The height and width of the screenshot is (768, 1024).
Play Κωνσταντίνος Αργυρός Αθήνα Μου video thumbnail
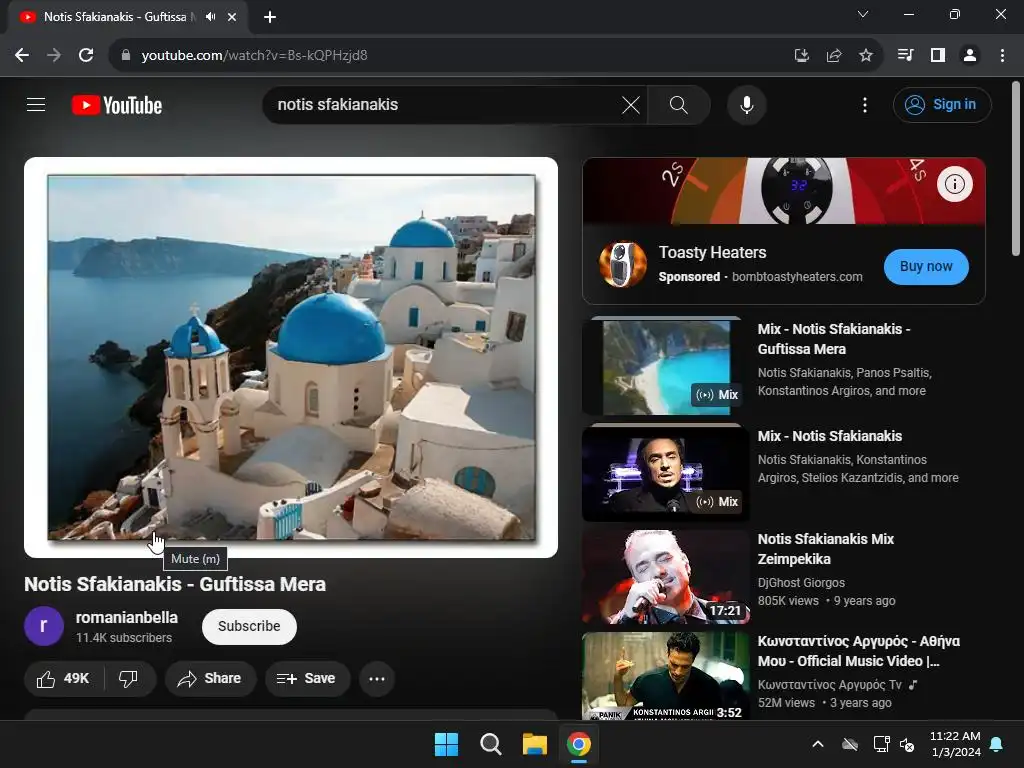coord(665,676)
